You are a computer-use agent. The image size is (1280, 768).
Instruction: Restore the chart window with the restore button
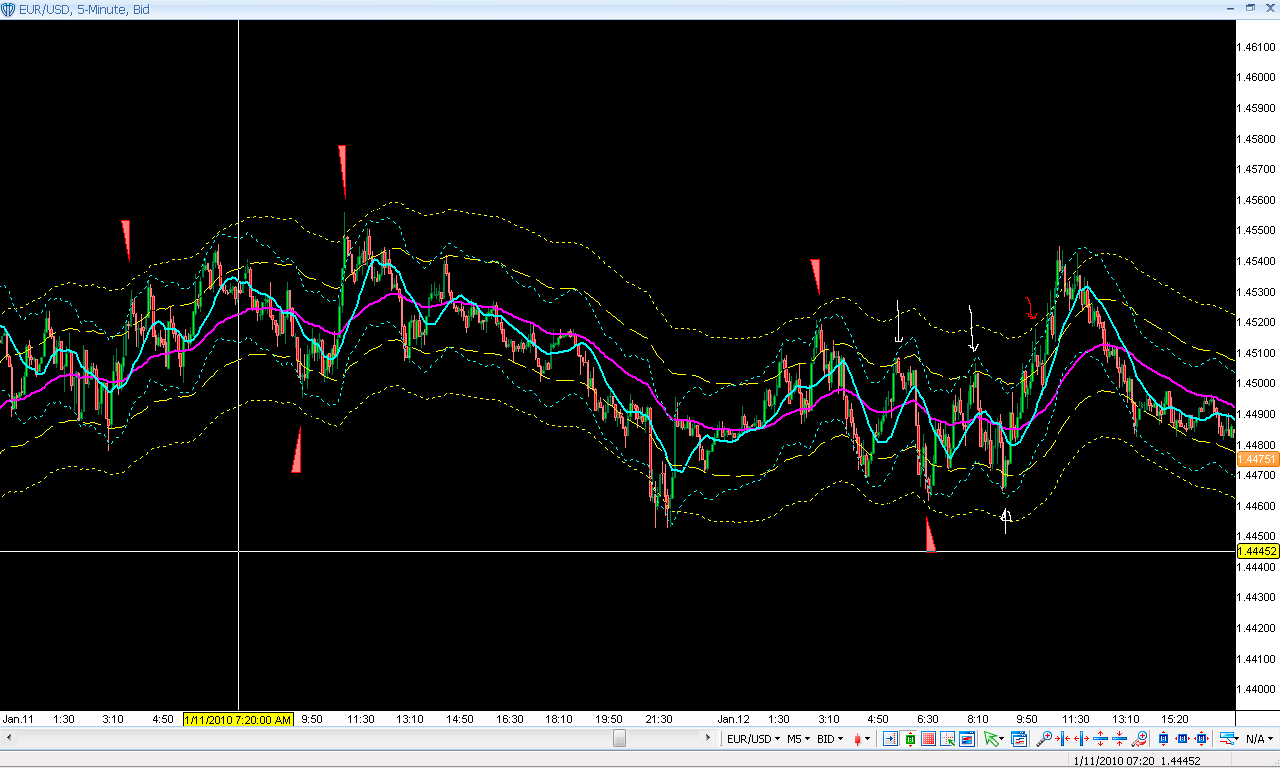1250,7
